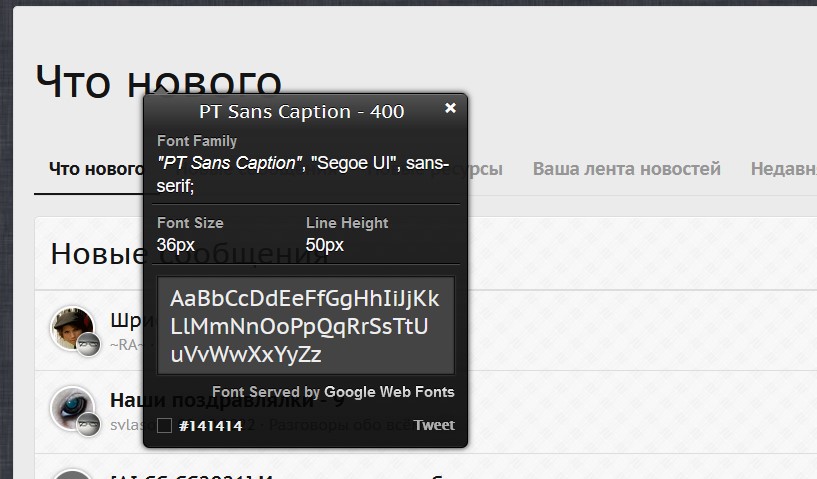The image size is (817, 479).
Task: Open the Недавн... tab at right edge
Action: pos(784,169)
